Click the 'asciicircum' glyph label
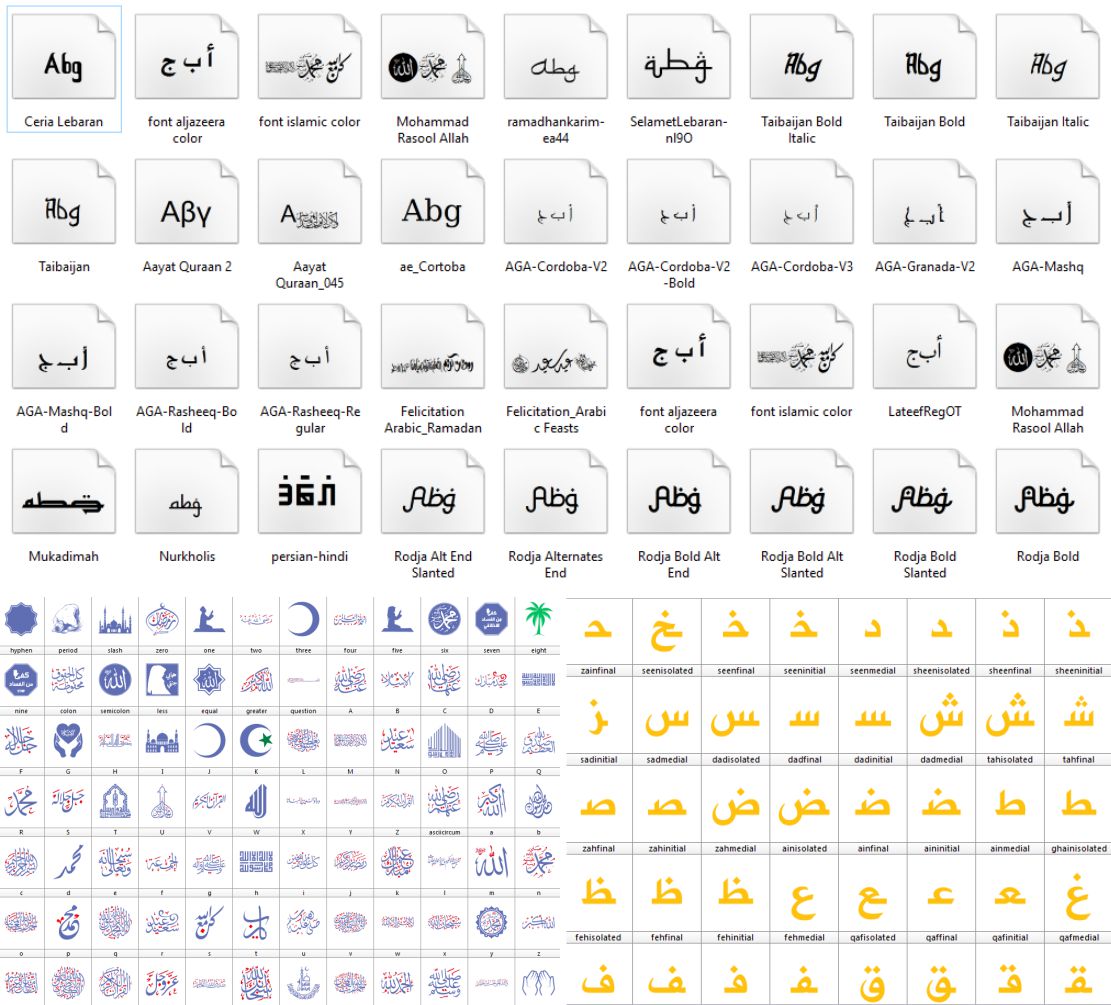Viewport: 1111px width, 1005px height. pyautogui.click(x=444, y=832)
